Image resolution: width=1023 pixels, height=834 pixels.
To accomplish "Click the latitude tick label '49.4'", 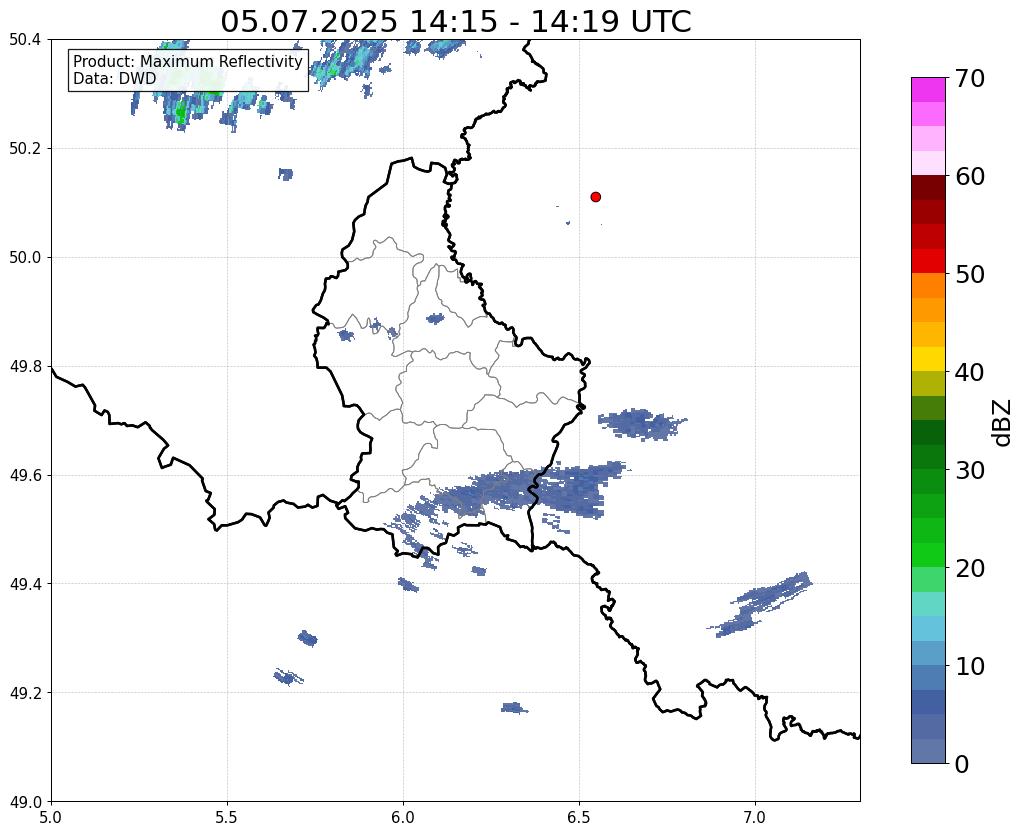I will point(25,584).
